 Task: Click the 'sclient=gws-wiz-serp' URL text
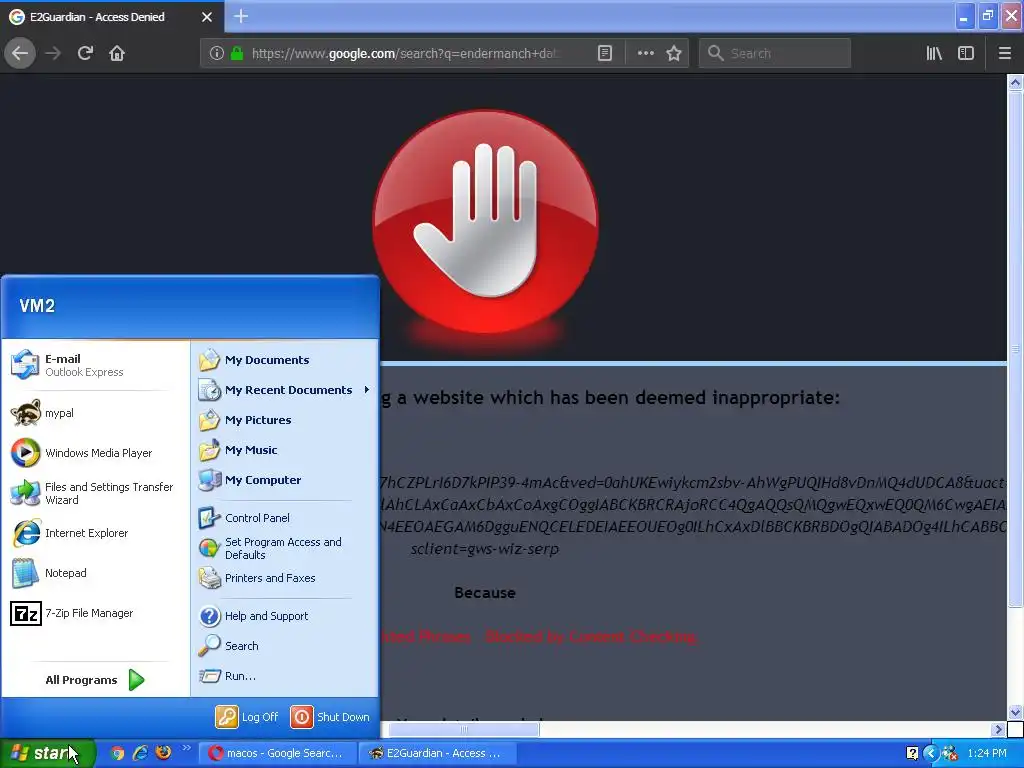pos(485,549)
